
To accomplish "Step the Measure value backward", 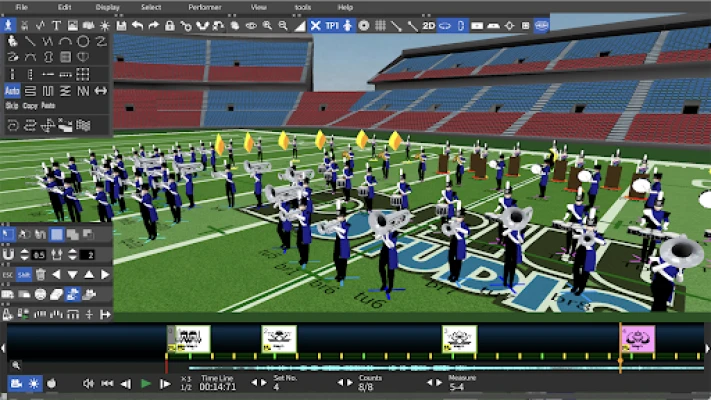I will coord(429,383).
